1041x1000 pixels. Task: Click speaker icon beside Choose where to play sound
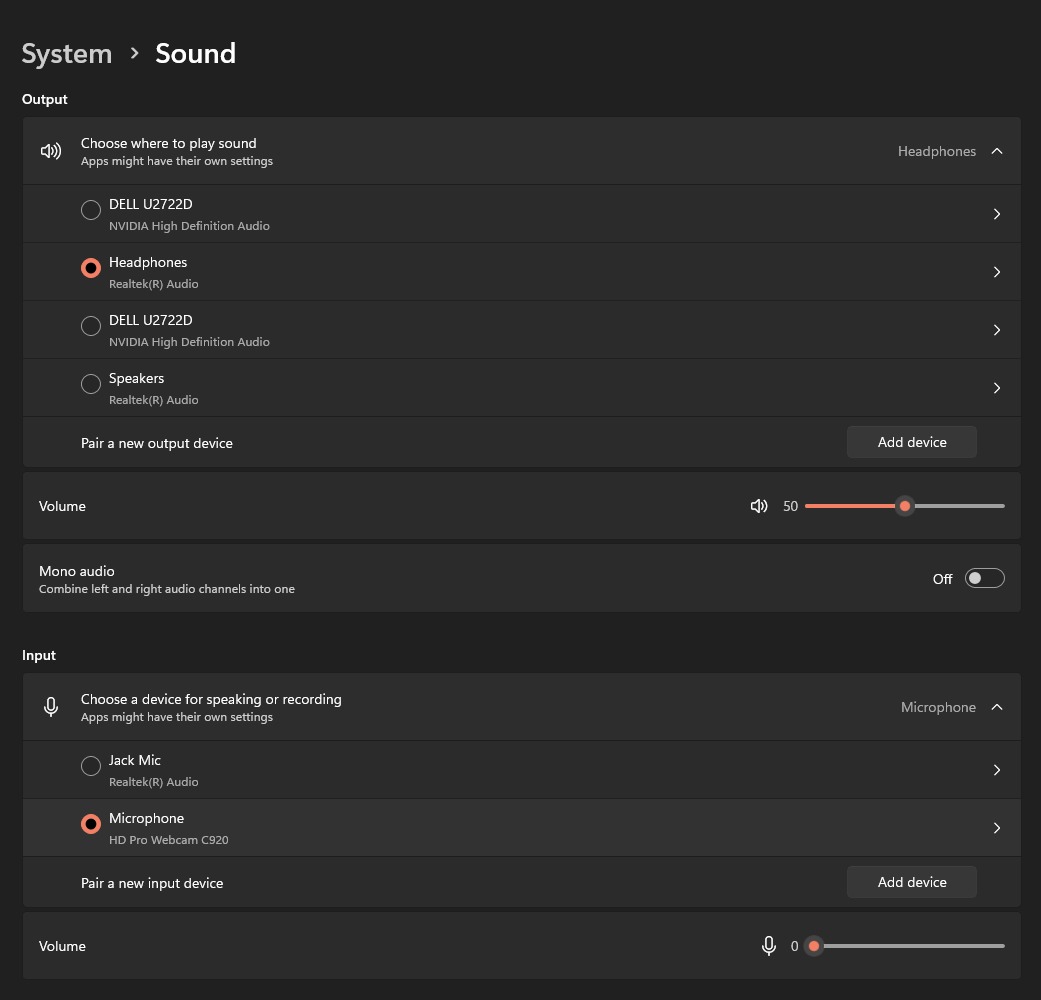[x=51, y=151]
